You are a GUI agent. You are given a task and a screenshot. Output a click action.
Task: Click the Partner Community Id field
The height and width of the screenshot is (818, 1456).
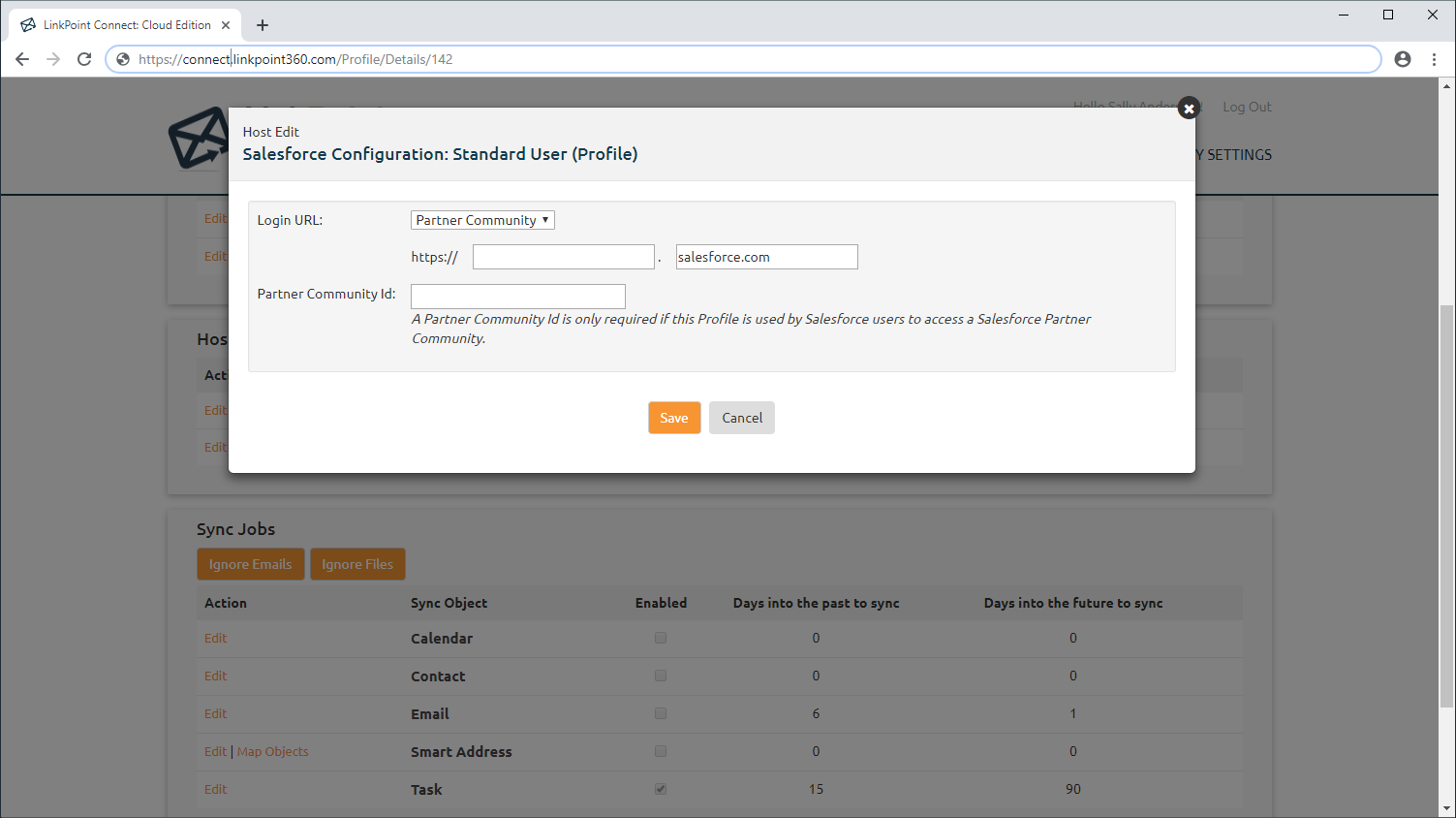(518, 296)
